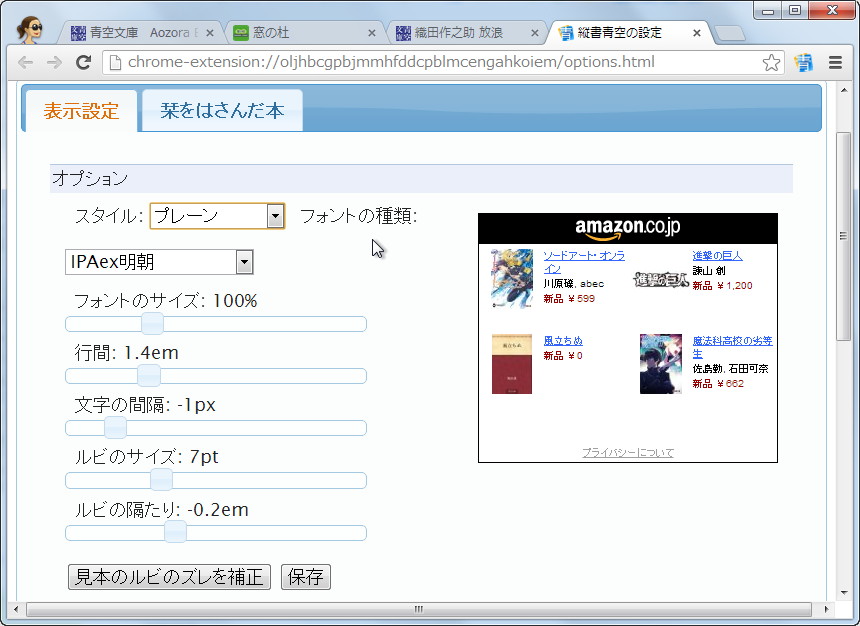860x626 pixels.
Task: Close the 青空文庫 Aozora tab
Action: [210, 33]
